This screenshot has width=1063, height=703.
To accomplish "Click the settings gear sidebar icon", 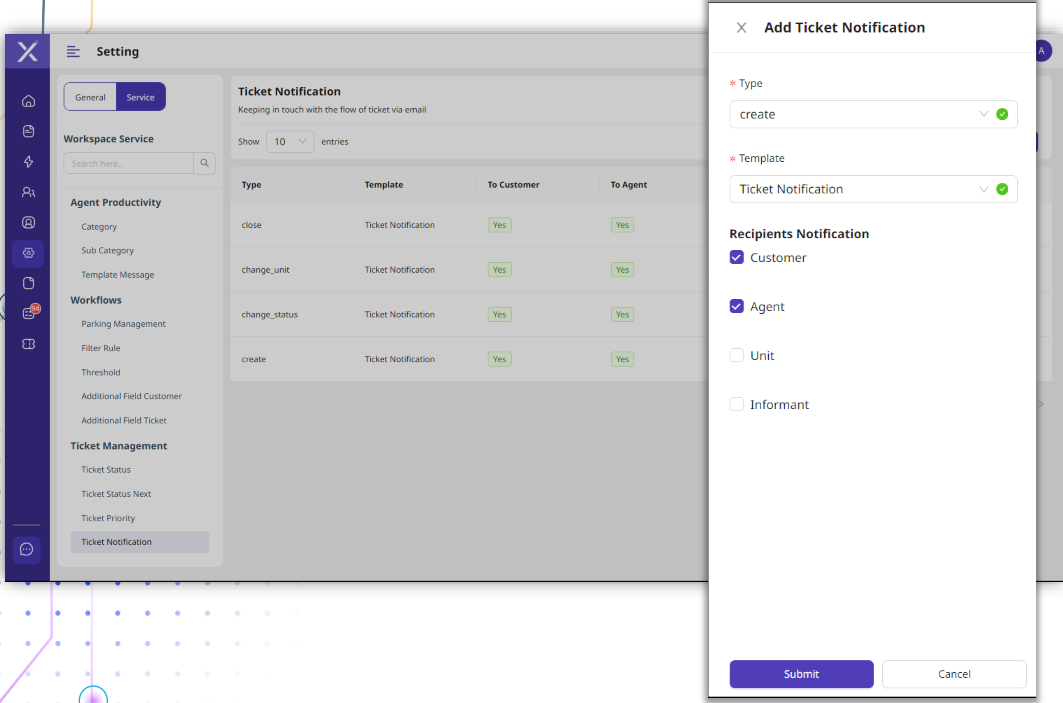I will click(x=28, y=253).
